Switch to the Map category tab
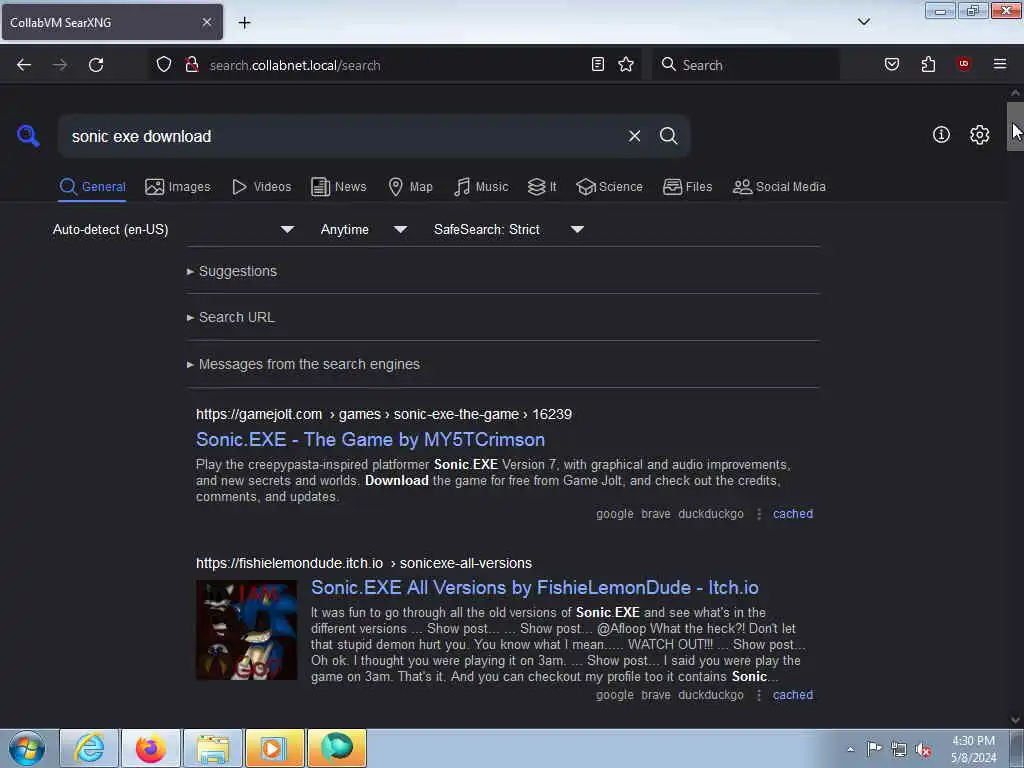1024x768 pixels. coord(410,187)
